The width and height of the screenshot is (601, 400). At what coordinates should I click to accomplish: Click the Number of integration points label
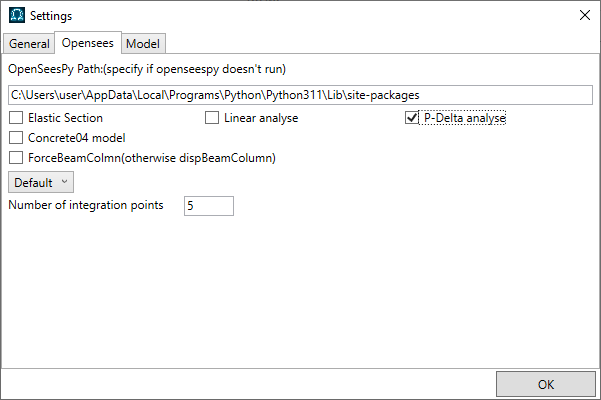coord(86,205)
